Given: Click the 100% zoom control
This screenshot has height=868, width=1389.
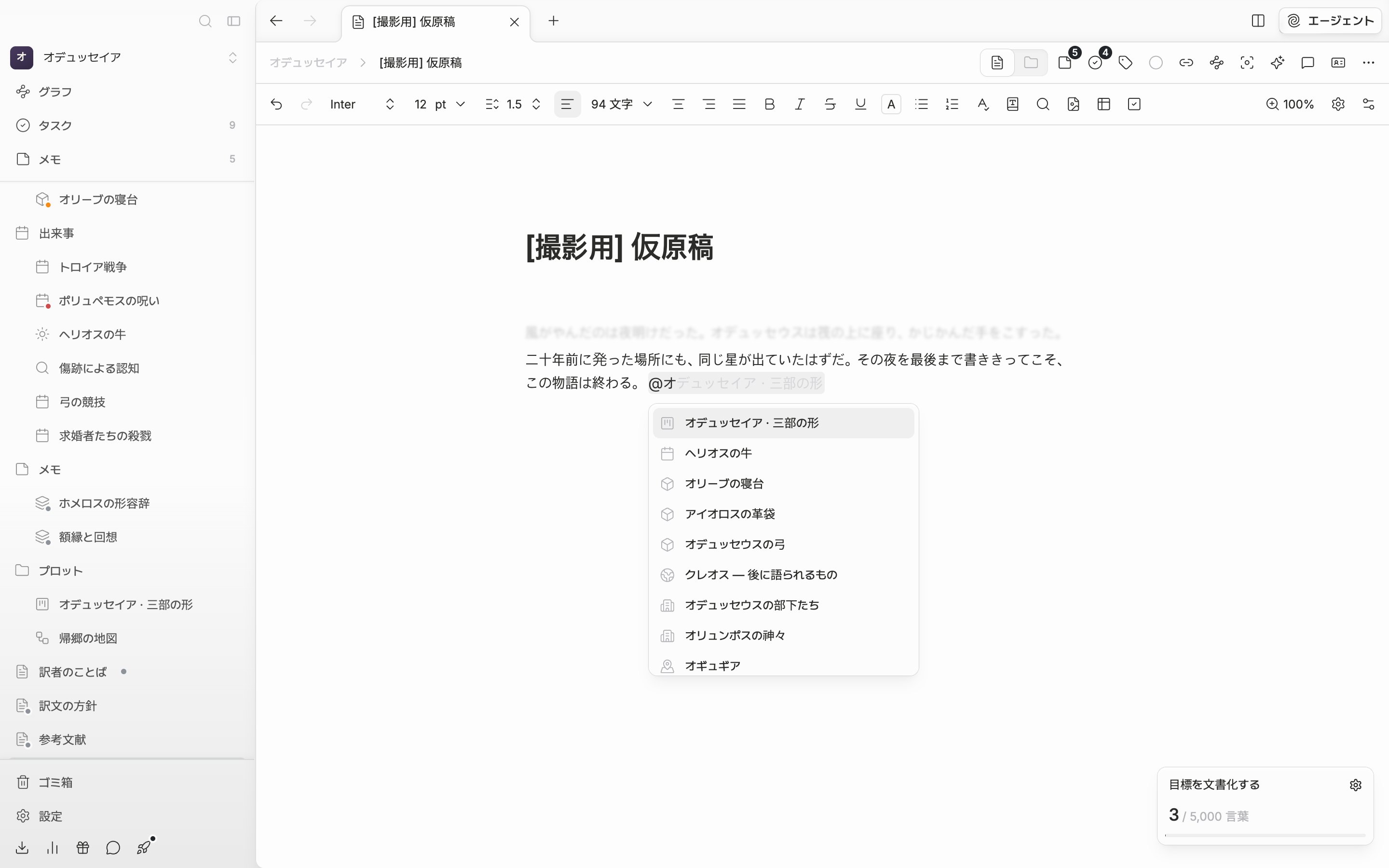Looking at the screenshot, I should pos(1290,104).
